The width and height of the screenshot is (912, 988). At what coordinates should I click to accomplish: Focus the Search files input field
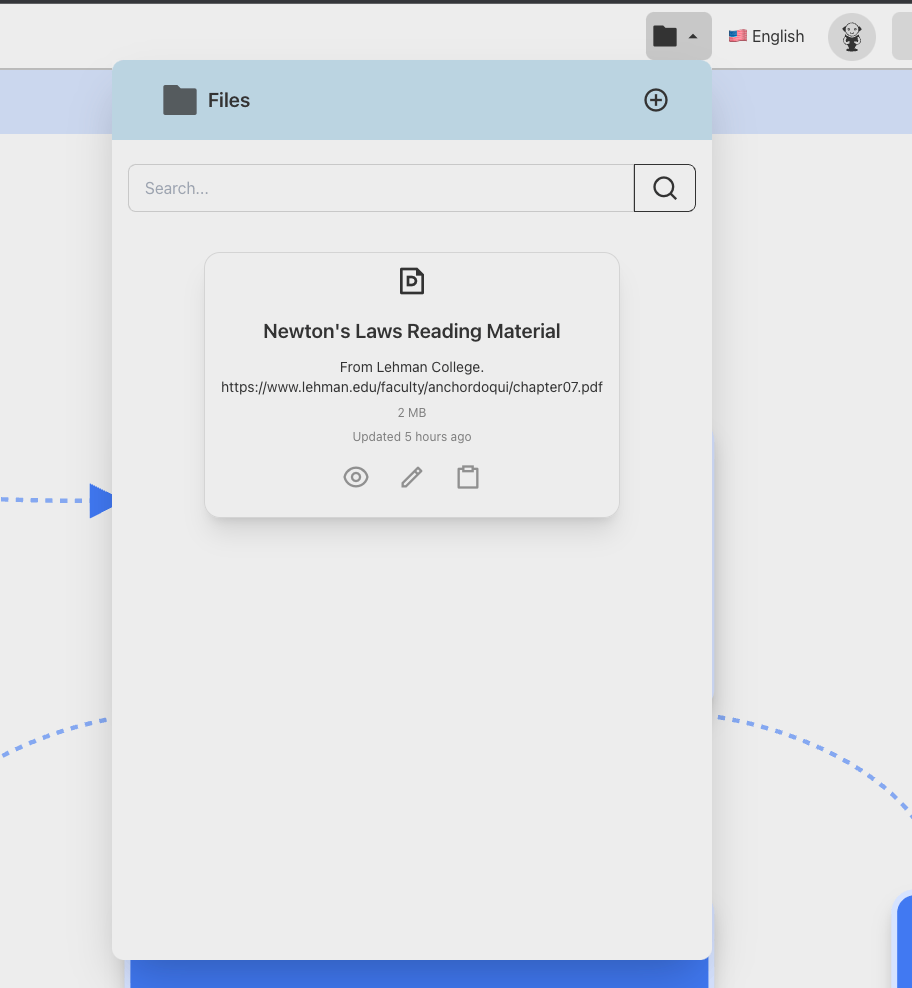point(381,188)
